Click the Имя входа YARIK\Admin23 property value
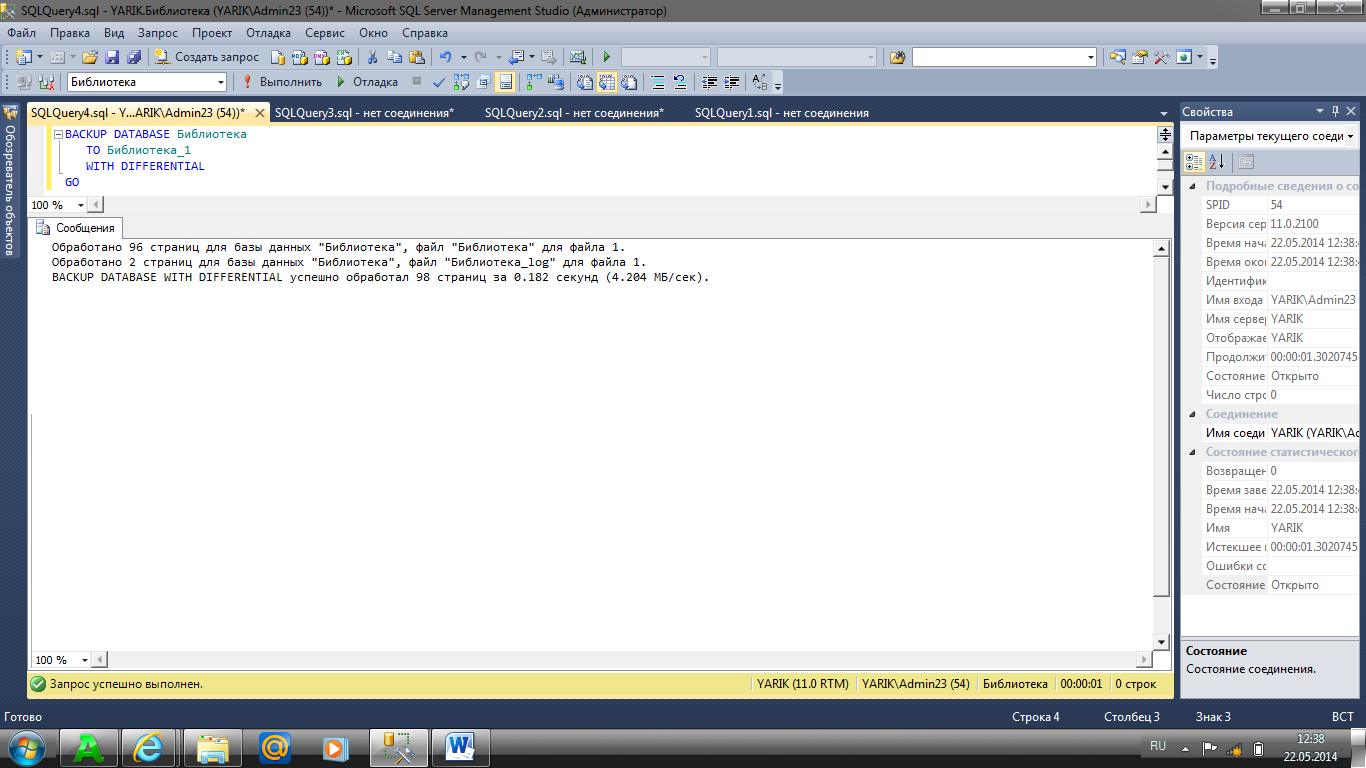Viewport: 1366px width, 768px height. (x=1313, y=300)
